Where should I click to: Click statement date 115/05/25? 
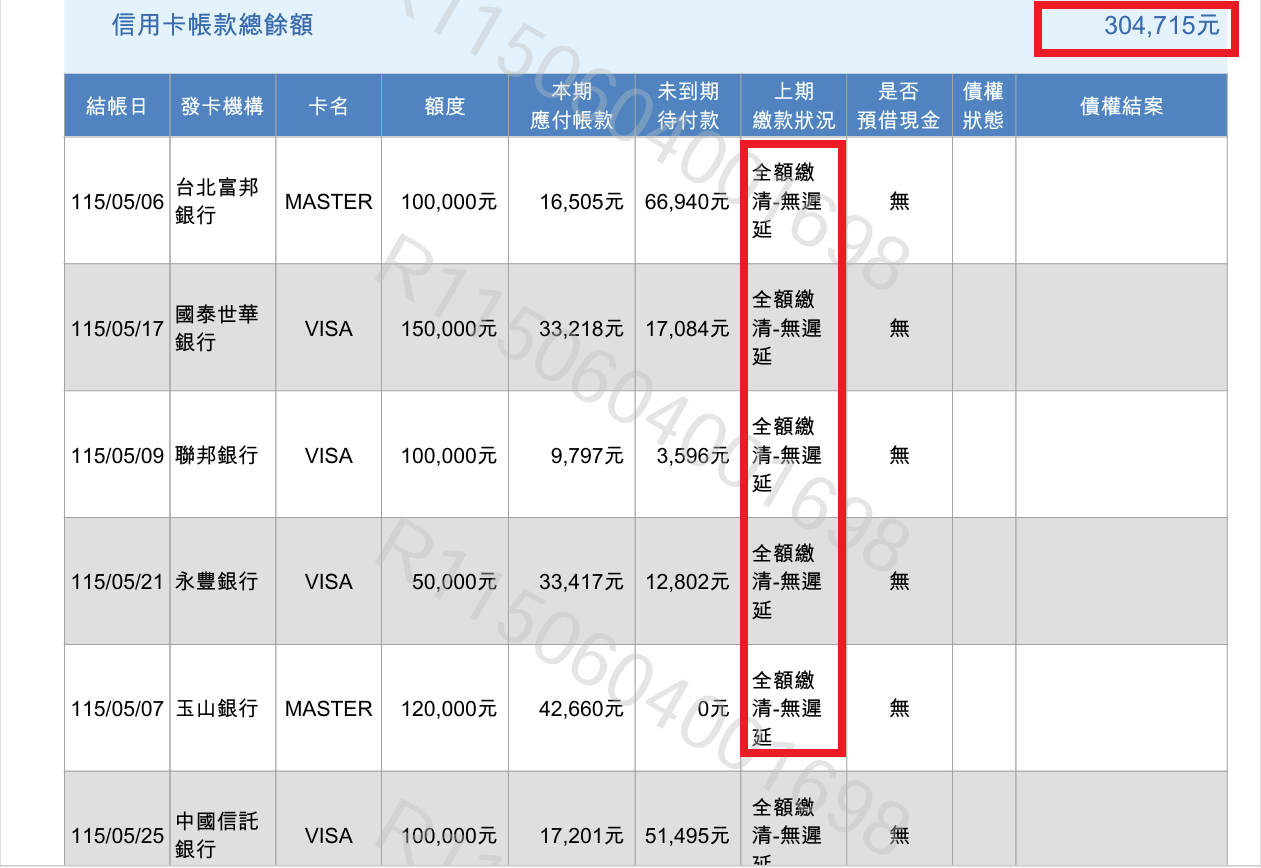(x=117, y=835)
